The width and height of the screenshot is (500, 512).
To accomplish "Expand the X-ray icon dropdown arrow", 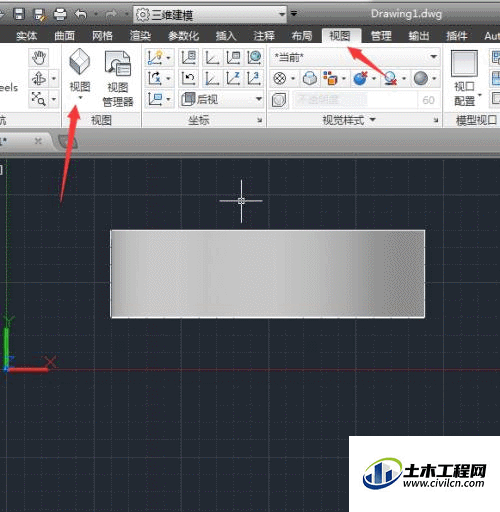I will point(293,79).
